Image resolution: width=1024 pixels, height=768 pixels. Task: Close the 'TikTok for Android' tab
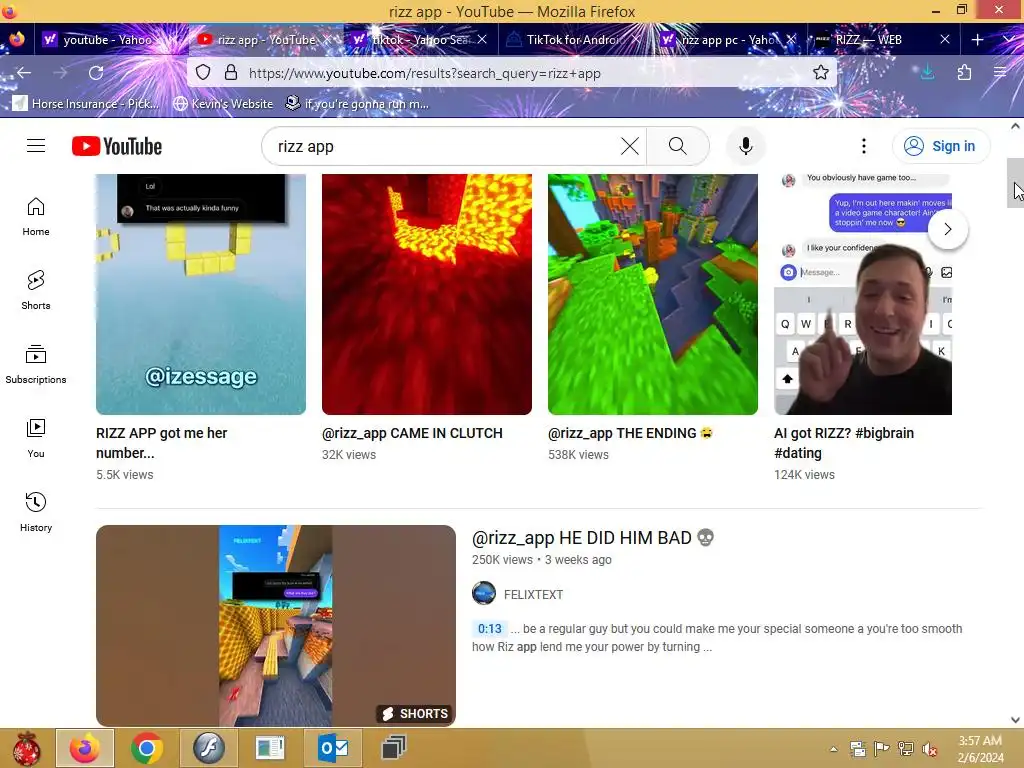pos(635,40)
